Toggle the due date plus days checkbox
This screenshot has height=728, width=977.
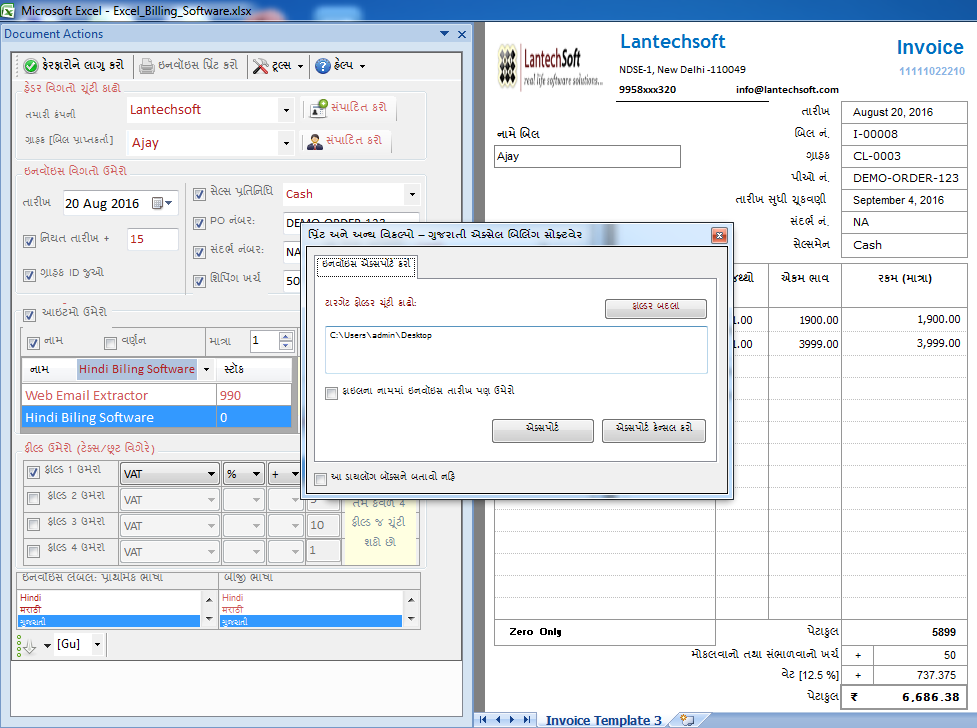(29, 241)
